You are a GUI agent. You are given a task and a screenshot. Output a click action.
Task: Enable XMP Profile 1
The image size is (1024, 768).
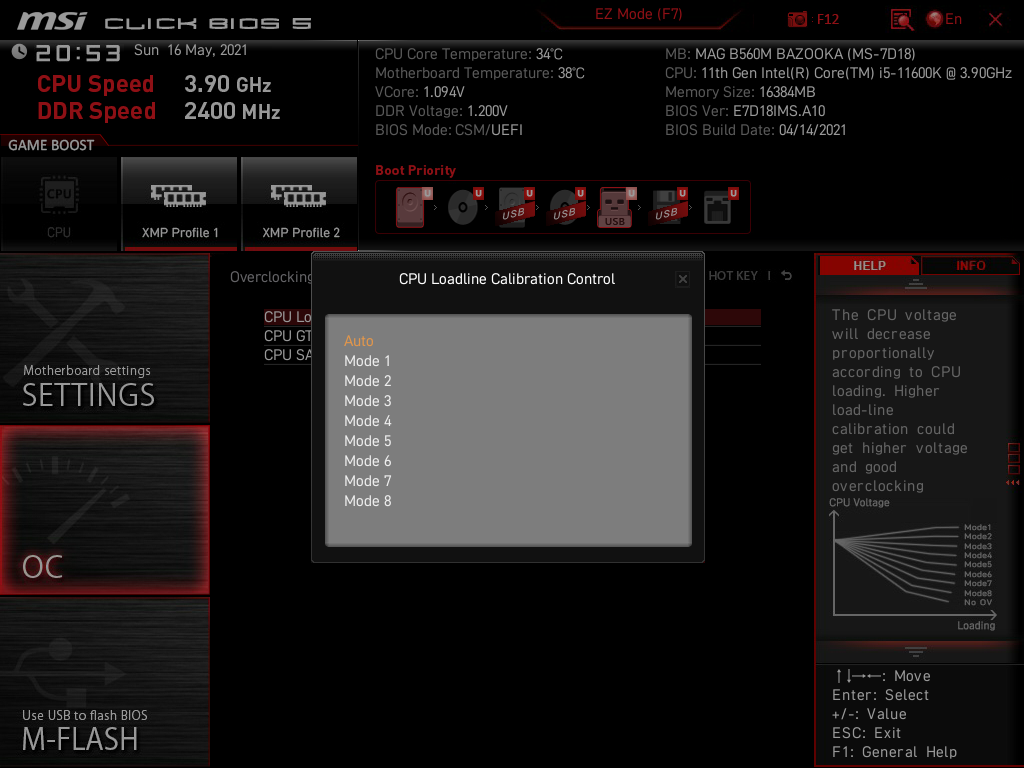click(x=180, y=204)
